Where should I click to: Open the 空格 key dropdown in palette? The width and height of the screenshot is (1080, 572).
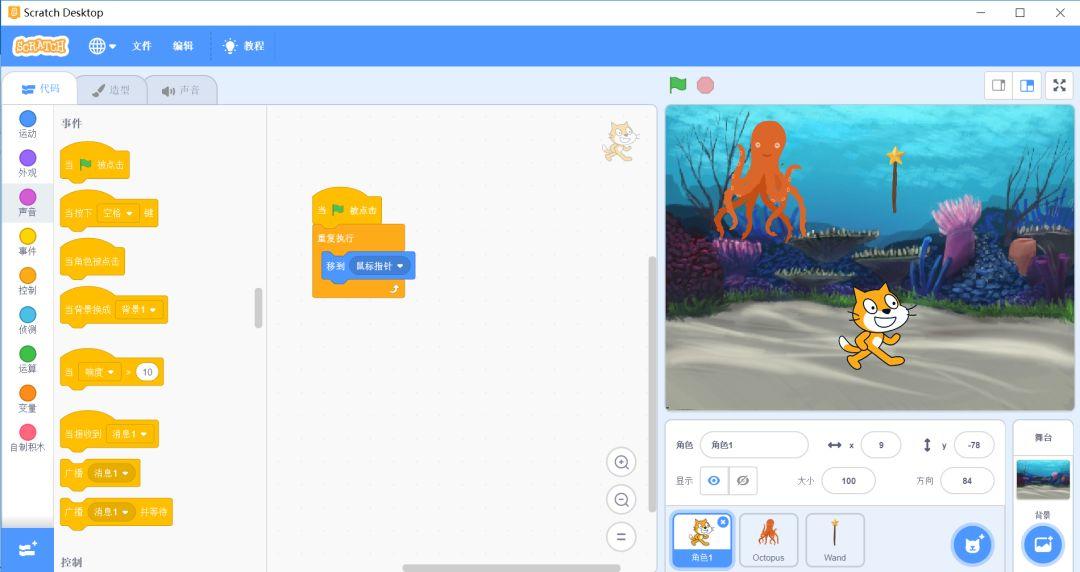click(x=118, y=213)
